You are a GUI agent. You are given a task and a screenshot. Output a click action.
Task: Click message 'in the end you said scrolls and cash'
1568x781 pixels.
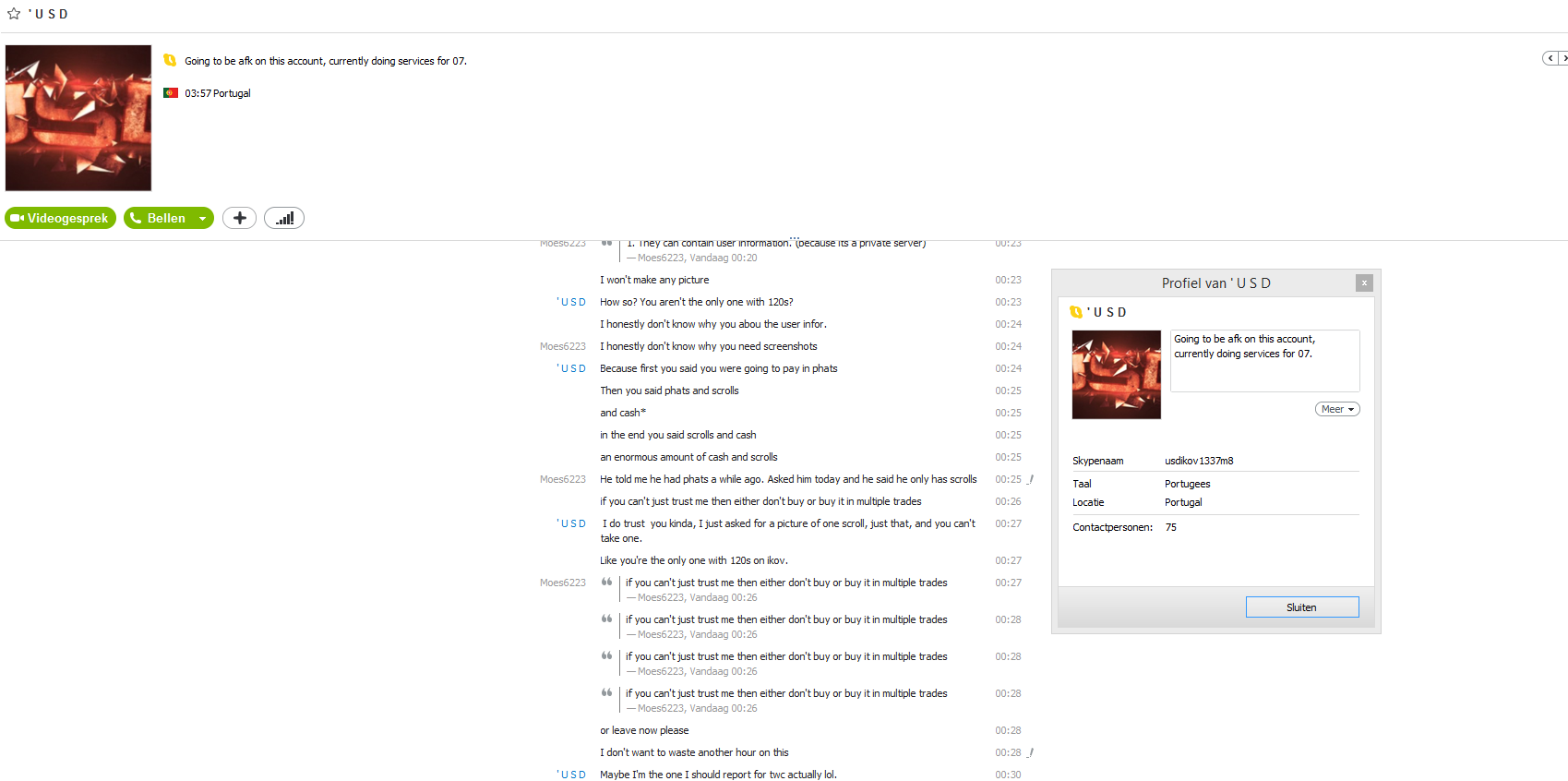[678, 435]
